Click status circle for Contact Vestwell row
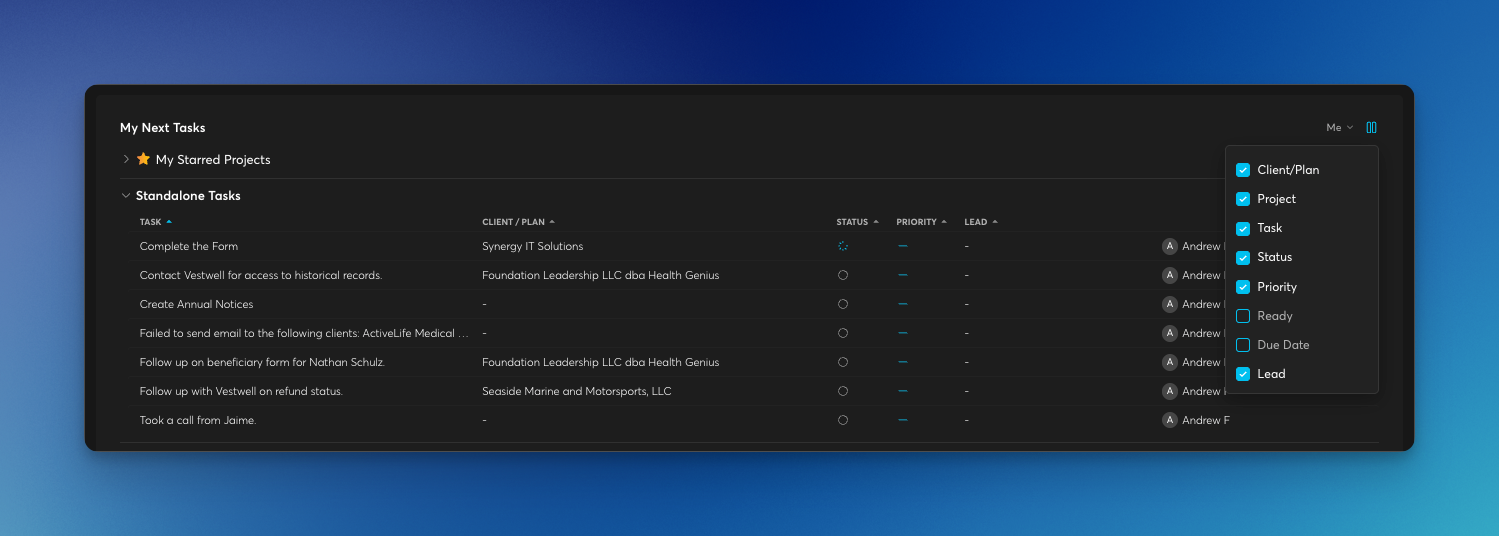1499x536 pixels. pyautogui.click(x=843, y=275)
